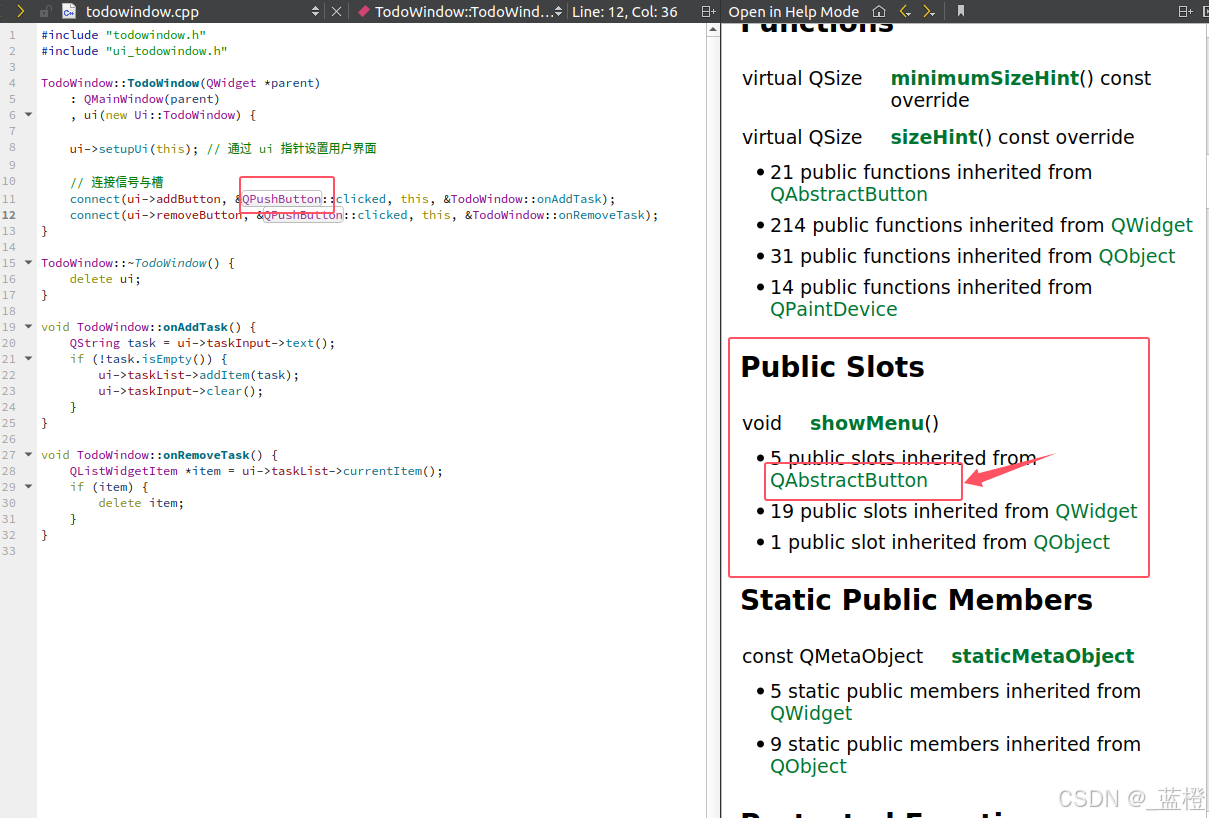The height and width of the screenshot is (818, 1209).
Task: Collapse the if (item) block at line 29
Action: click(29, 486)
